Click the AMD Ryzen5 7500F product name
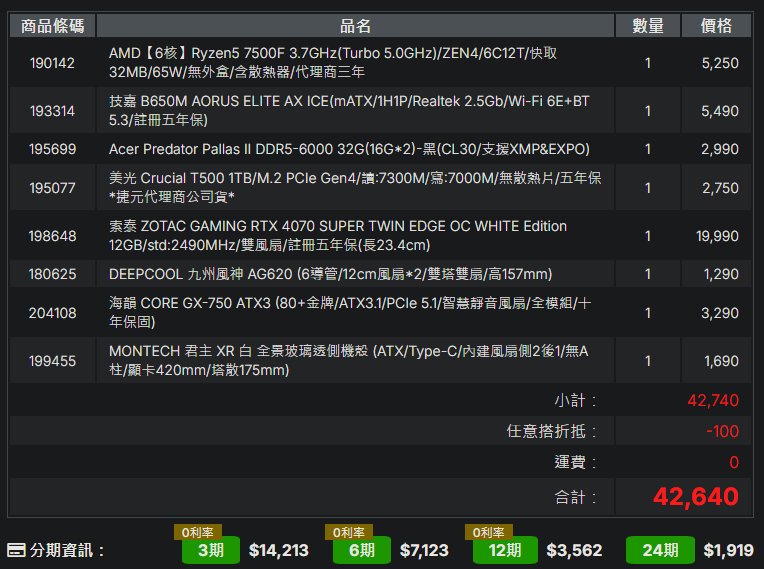Screen dimensions: 764x569 pos(333,62)
